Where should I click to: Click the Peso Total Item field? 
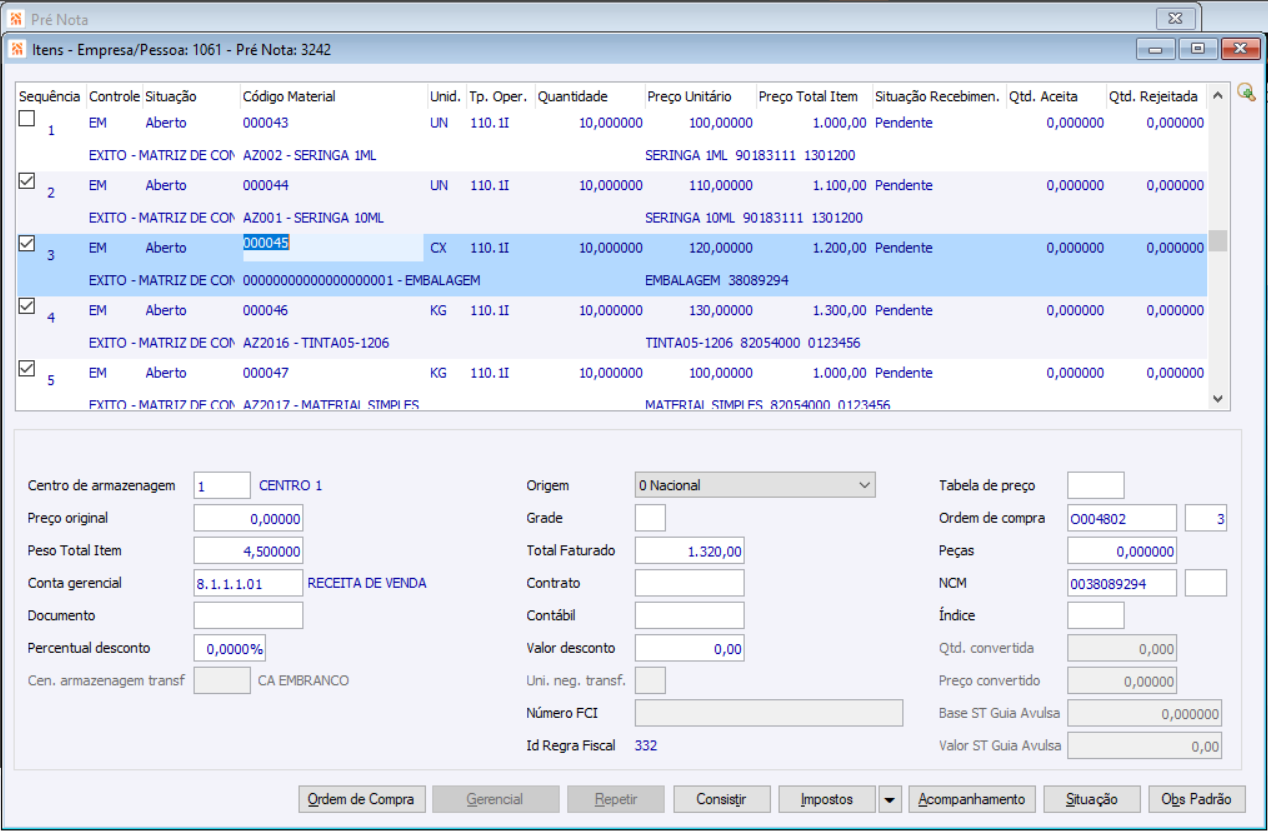pos(247,551)
